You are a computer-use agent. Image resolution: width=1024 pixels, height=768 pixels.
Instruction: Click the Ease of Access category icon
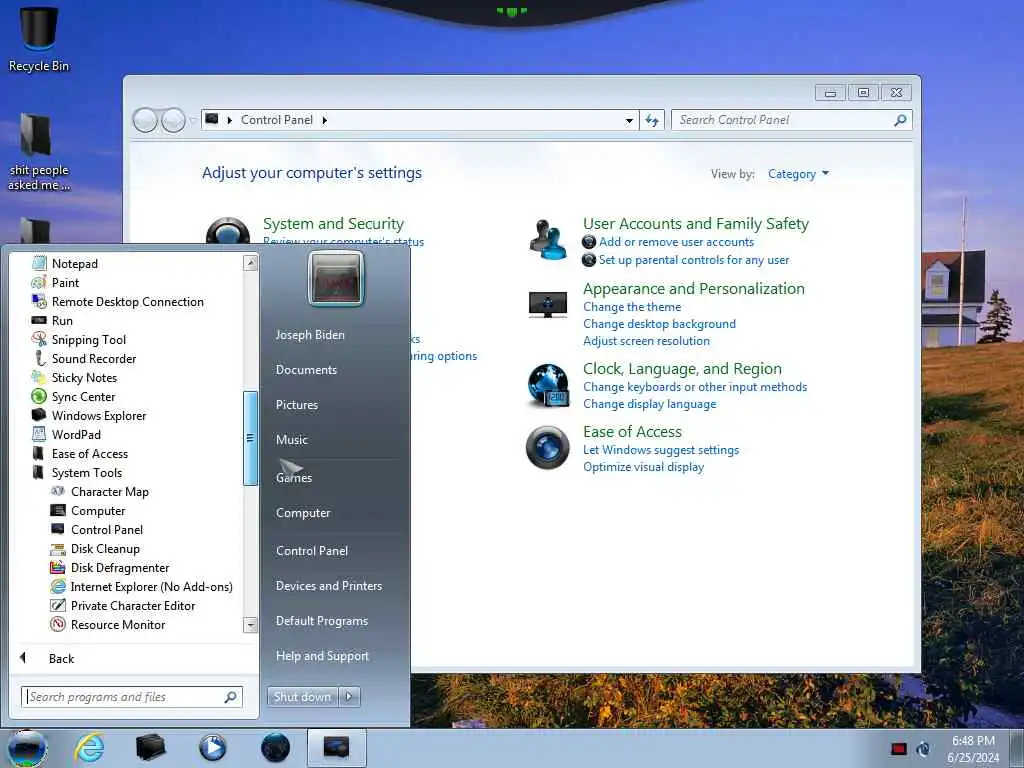(547, 447)
